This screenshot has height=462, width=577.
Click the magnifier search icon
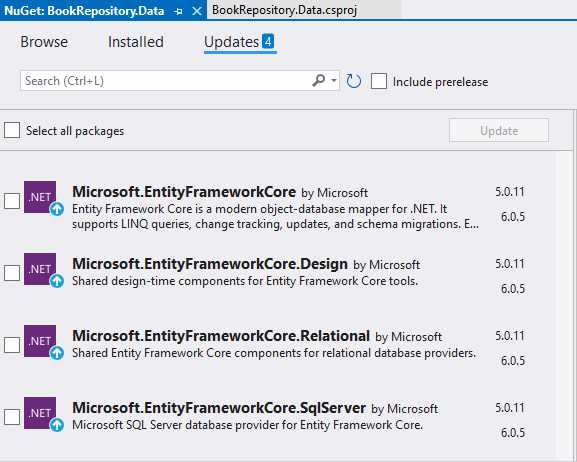point(319,80)
